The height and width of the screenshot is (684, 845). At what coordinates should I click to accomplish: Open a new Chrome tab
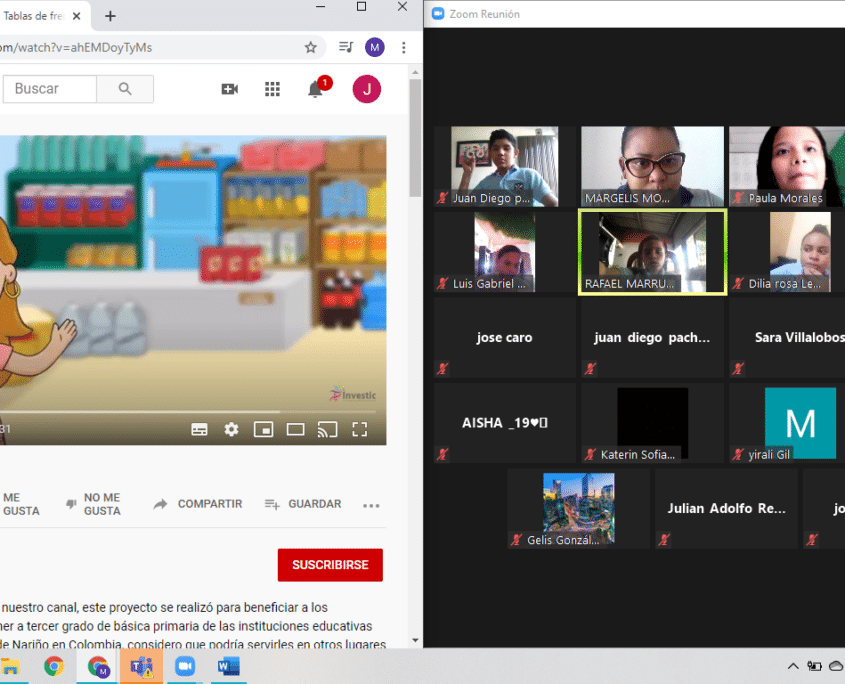(110, 16)
